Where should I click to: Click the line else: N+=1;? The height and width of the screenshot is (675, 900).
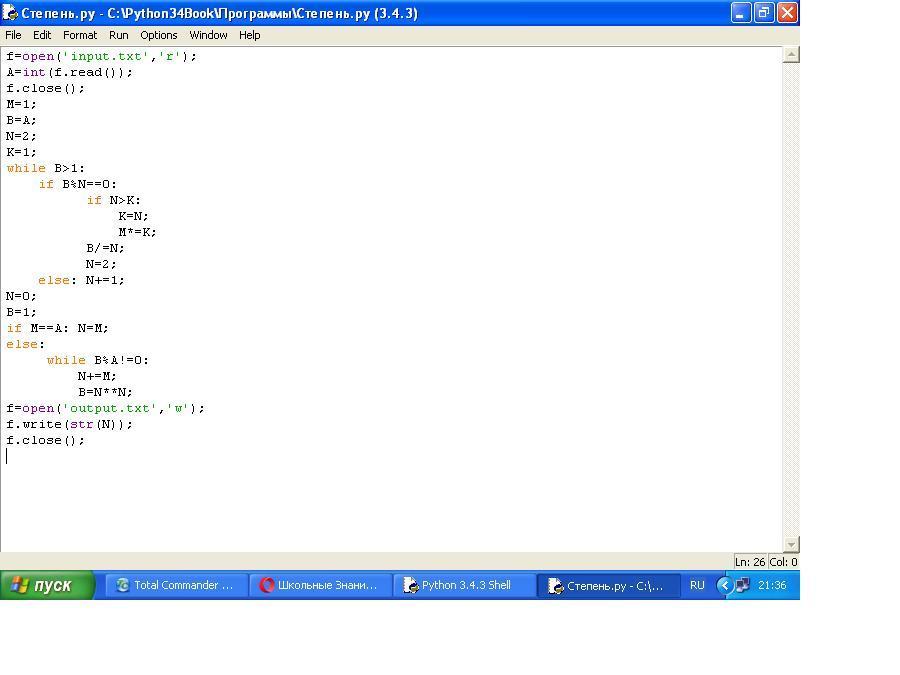(x=81, y=280)
